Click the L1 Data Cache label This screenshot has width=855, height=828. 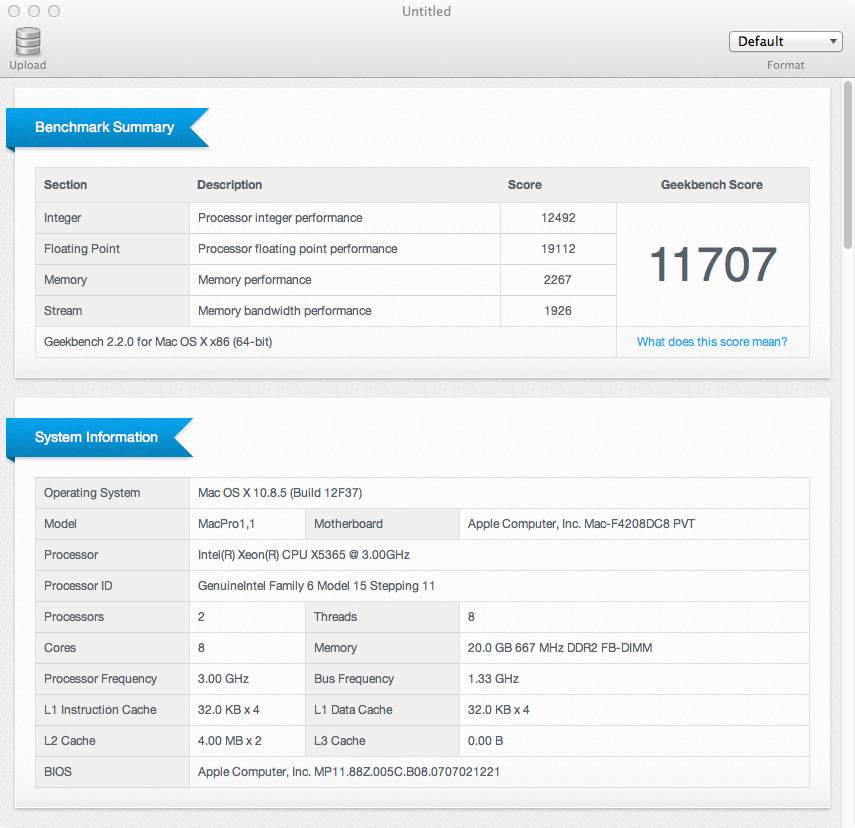[x=353, y=710]
